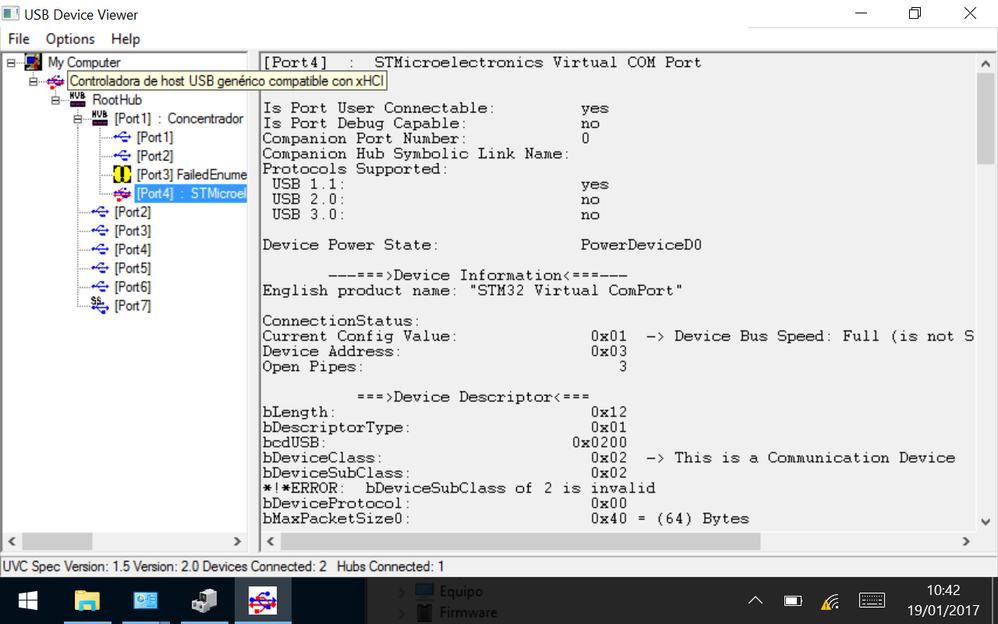The width and height of the screenshot is (998, 624).
Task: Open the touch keyboard tray icon
Action: [871, 600]
